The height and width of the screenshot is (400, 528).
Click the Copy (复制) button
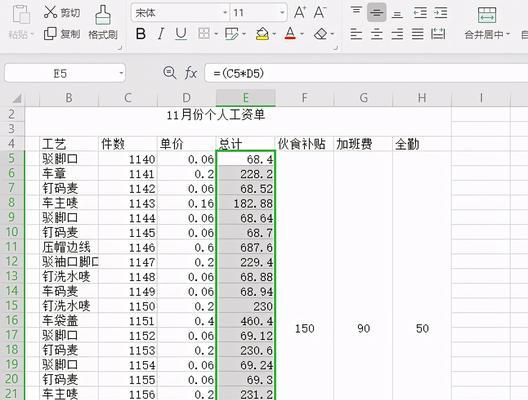tap(62, 34)
